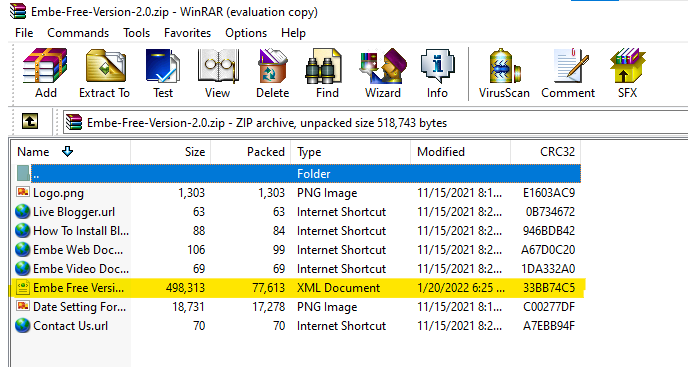Open the Tools menu

136,33
